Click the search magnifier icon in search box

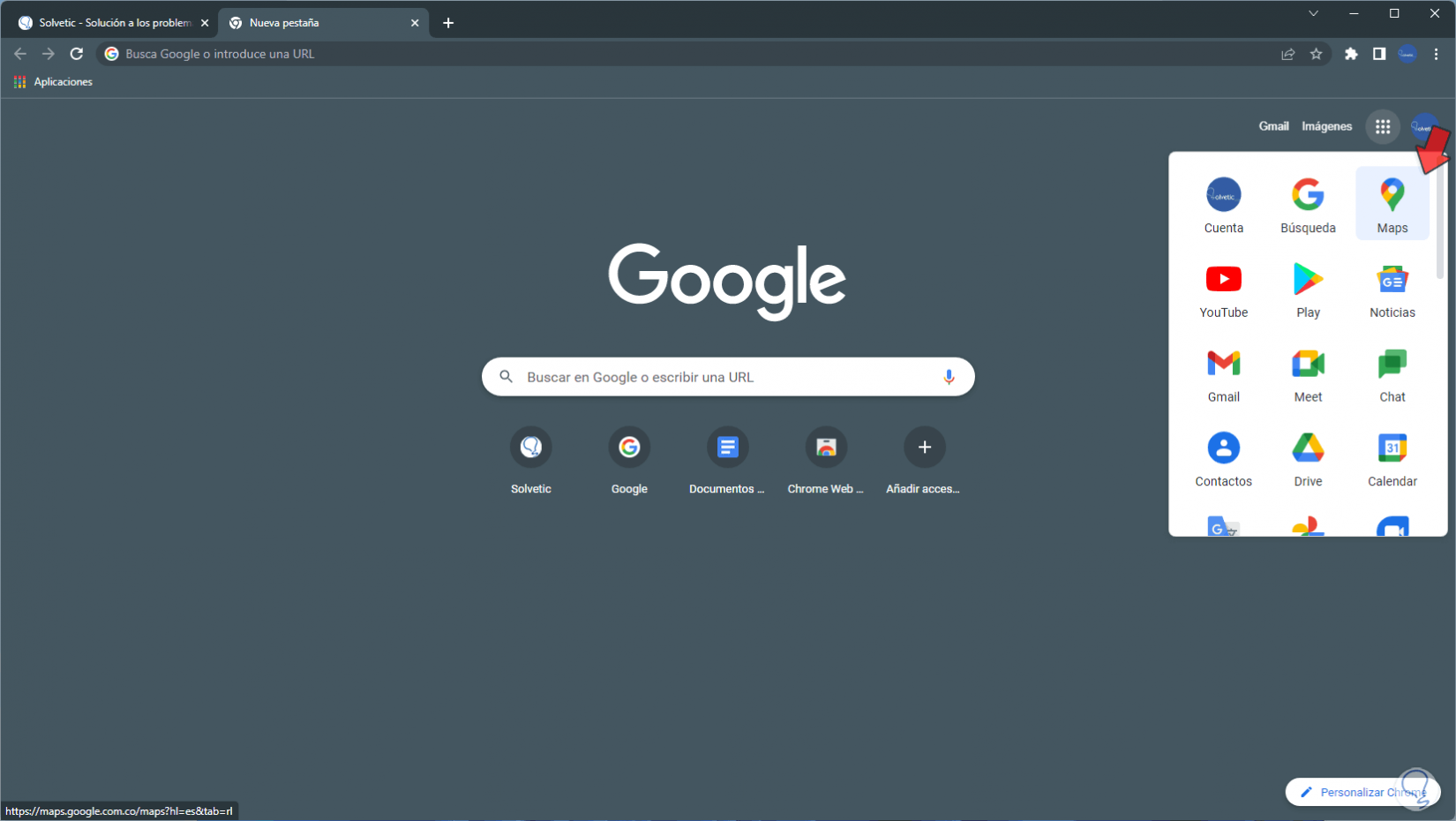coord(507,377)
